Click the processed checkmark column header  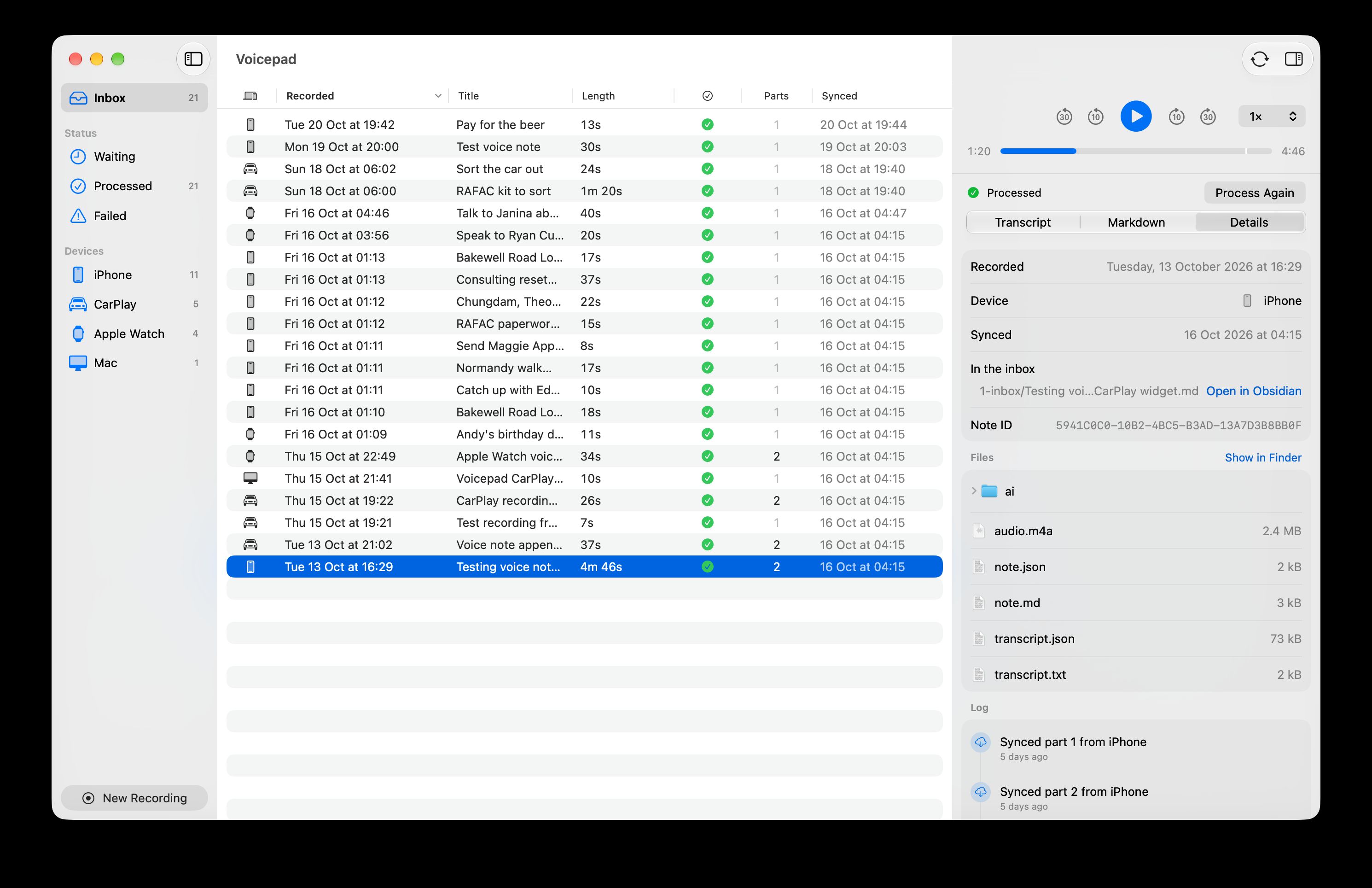point(708,96)
